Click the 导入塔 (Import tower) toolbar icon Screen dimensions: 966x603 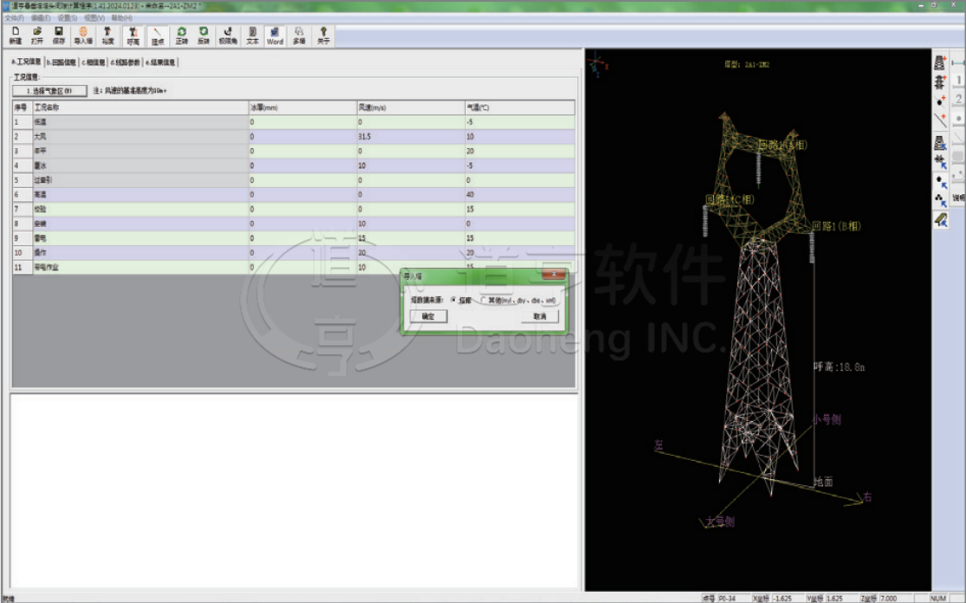pyautogui.click(x=84, y=35)
